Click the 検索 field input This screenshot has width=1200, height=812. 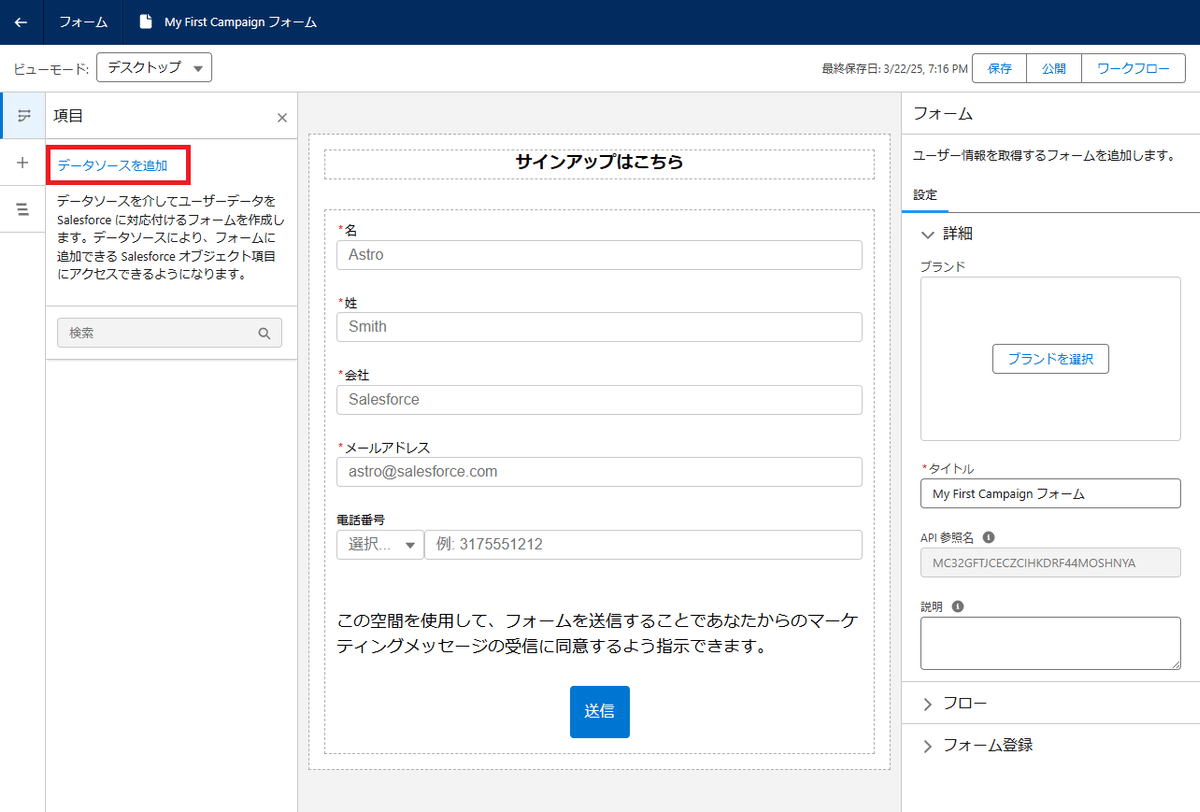click(x=169, y=333)
